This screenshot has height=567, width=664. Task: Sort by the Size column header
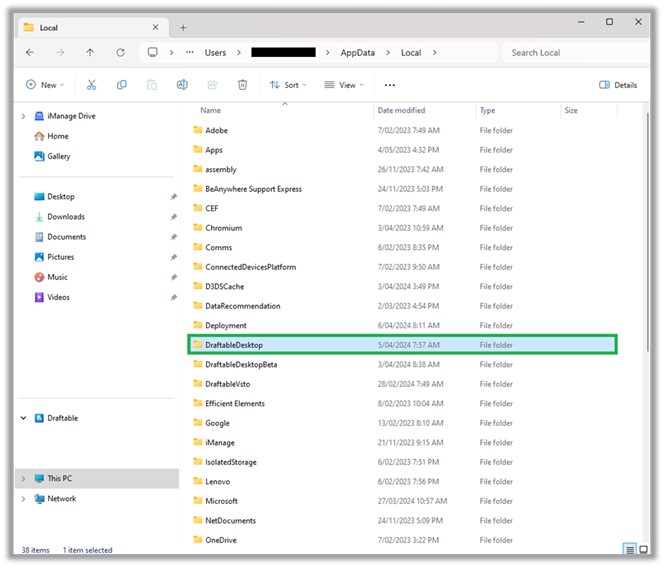(x=571, y=110)
